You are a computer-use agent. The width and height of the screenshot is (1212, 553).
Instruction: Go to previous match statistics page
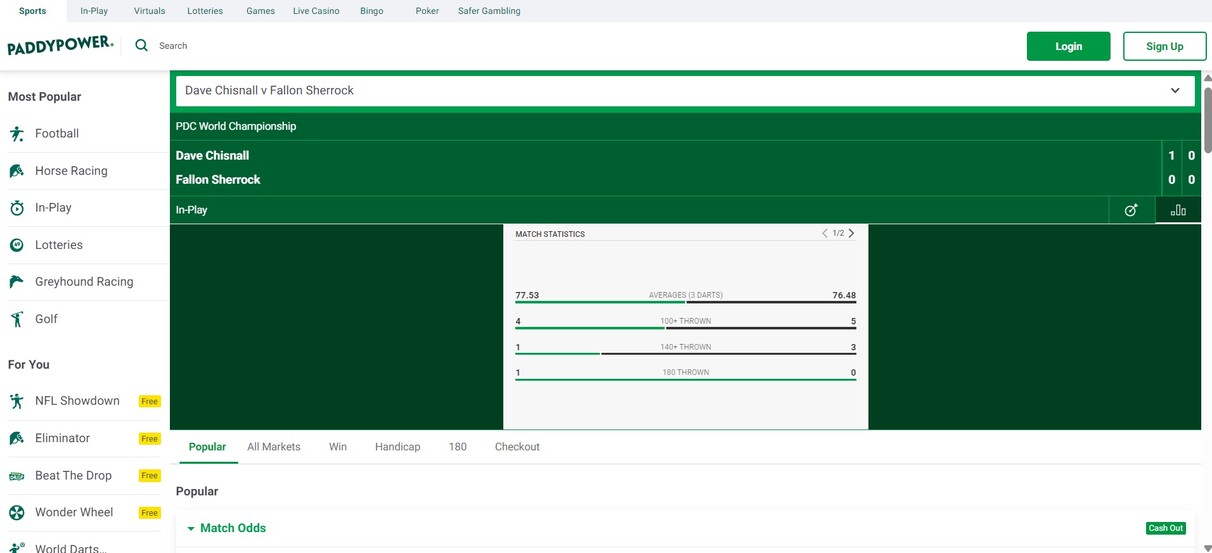825,233
